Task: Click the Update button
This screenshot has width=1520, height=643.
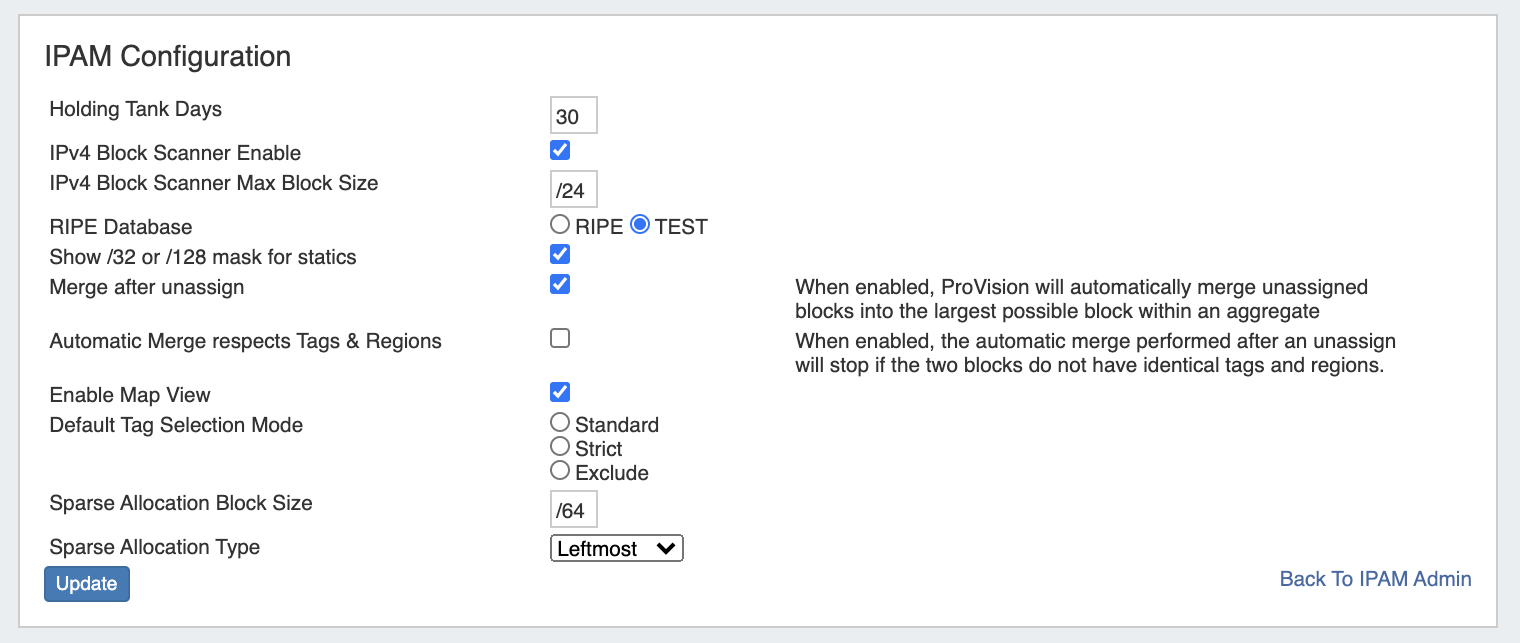Action: 87,584
